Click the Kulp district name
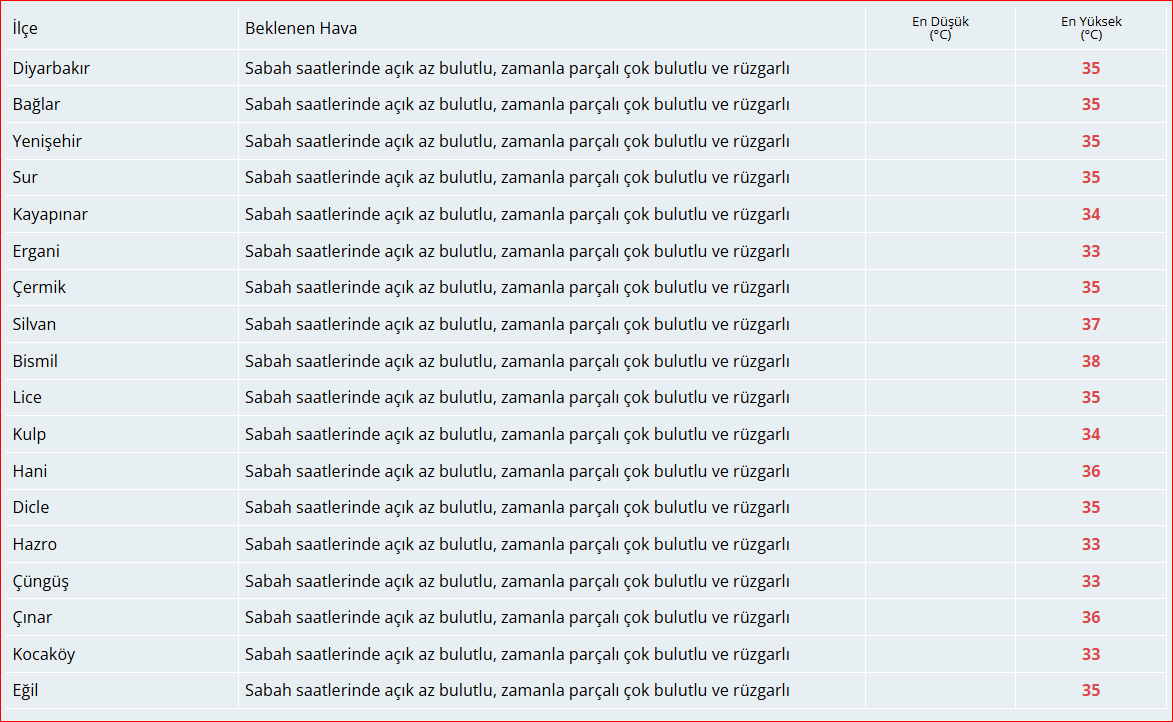1173x722 pixels. (x=29, y=434)
